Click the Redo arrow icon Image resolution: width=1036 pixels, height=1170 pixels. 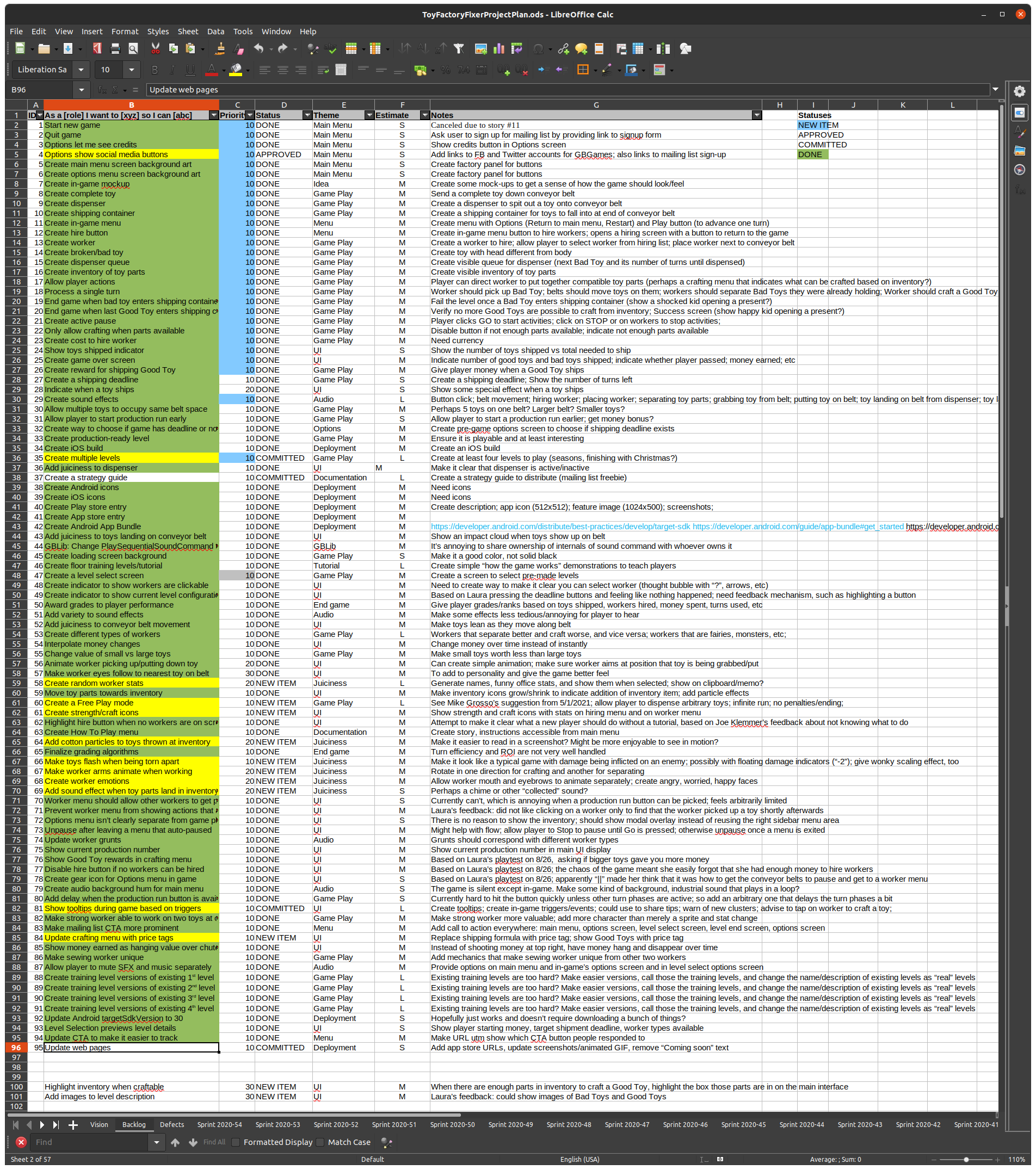click(283, 48)
